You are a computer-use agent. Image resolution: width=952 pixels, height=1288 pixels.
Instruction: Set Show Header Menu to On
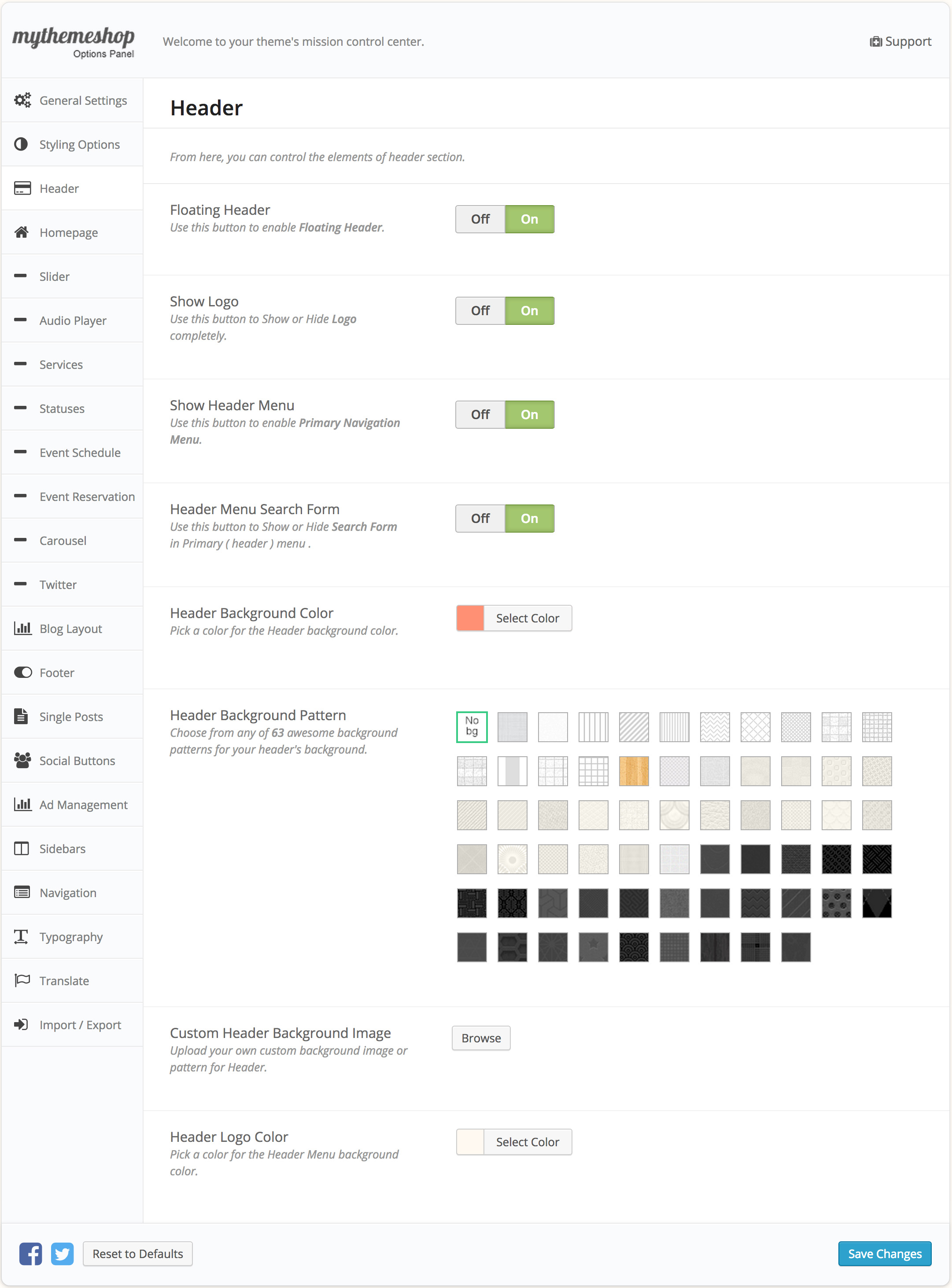click(x=529, y=415)
